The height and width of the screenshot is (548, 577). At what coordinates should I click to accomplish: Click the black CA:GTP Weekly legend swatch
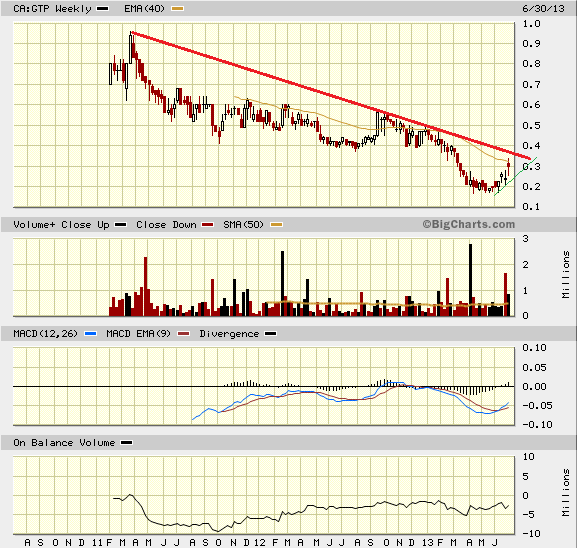click(103, 8)
